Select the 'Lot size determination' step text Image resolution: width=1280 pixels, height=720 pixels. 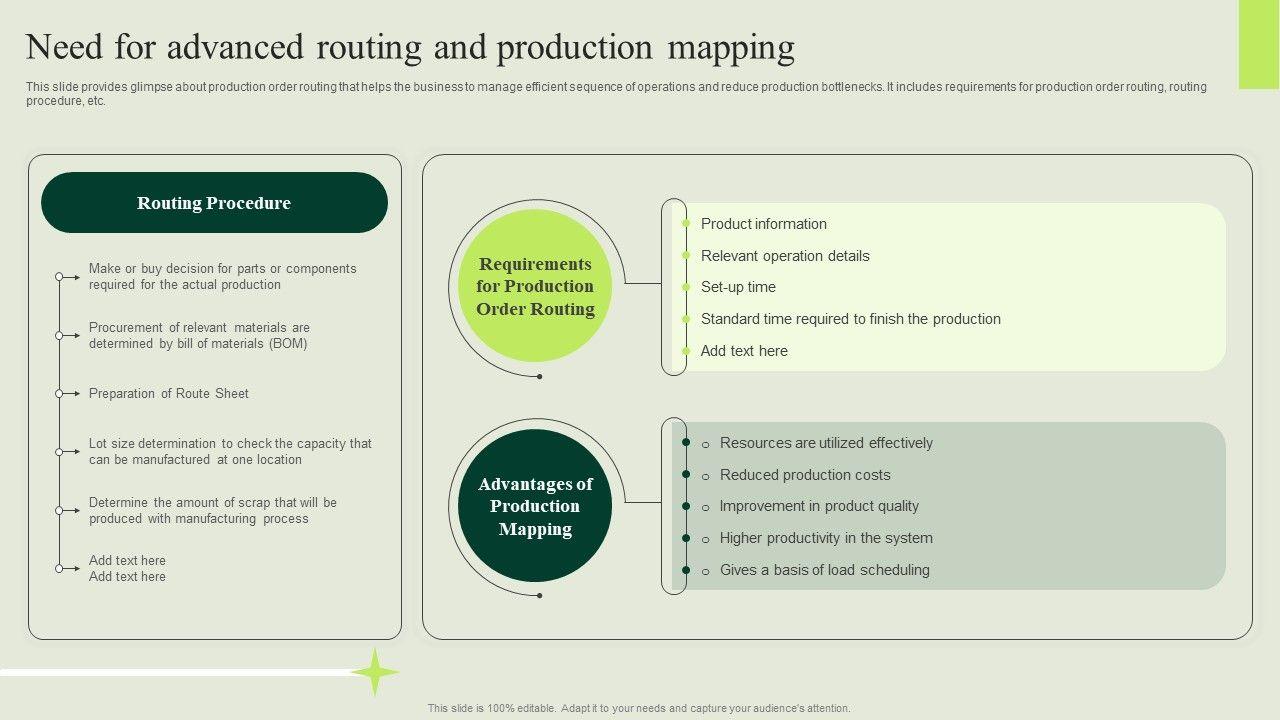click(230, 452)
